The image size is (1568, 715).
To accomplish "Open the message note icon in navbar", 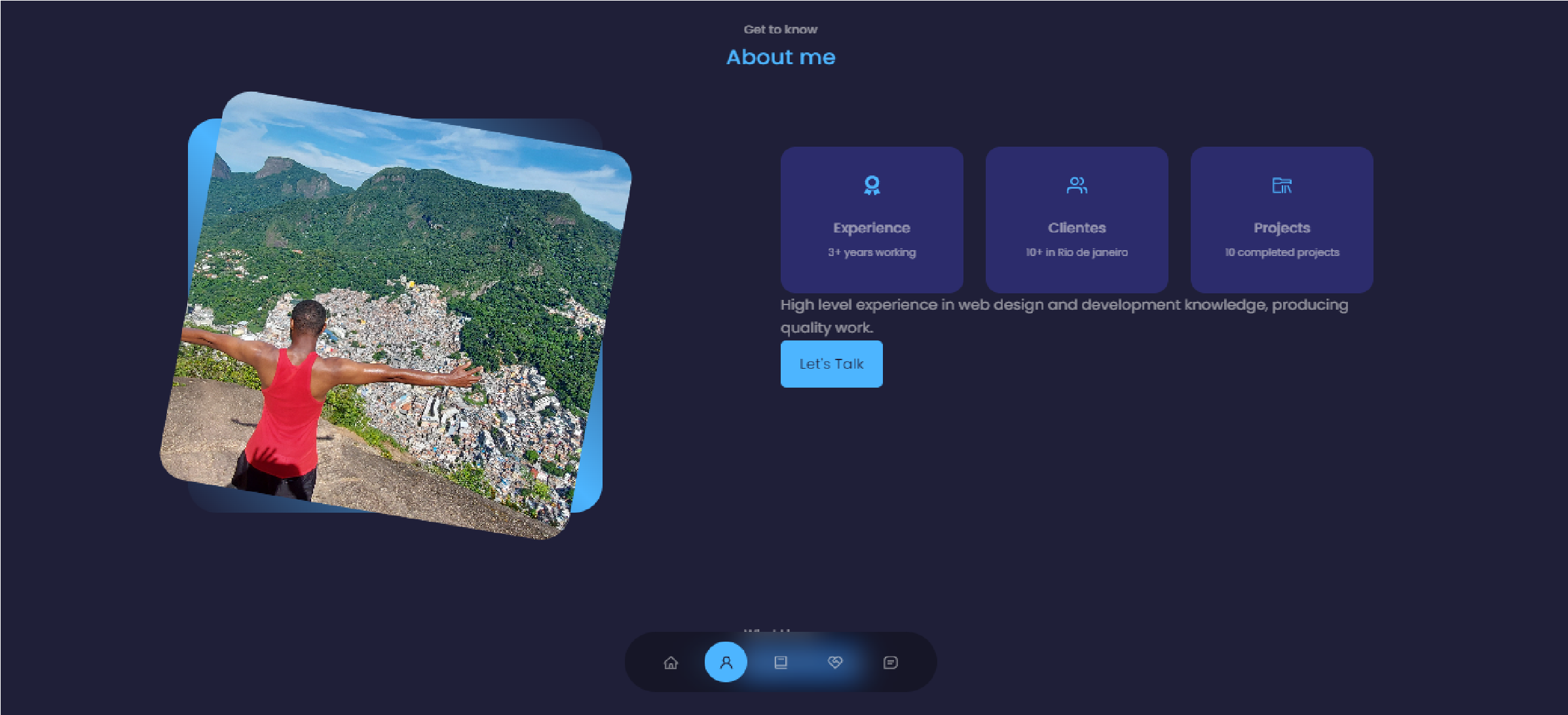I will click(890, 663).
